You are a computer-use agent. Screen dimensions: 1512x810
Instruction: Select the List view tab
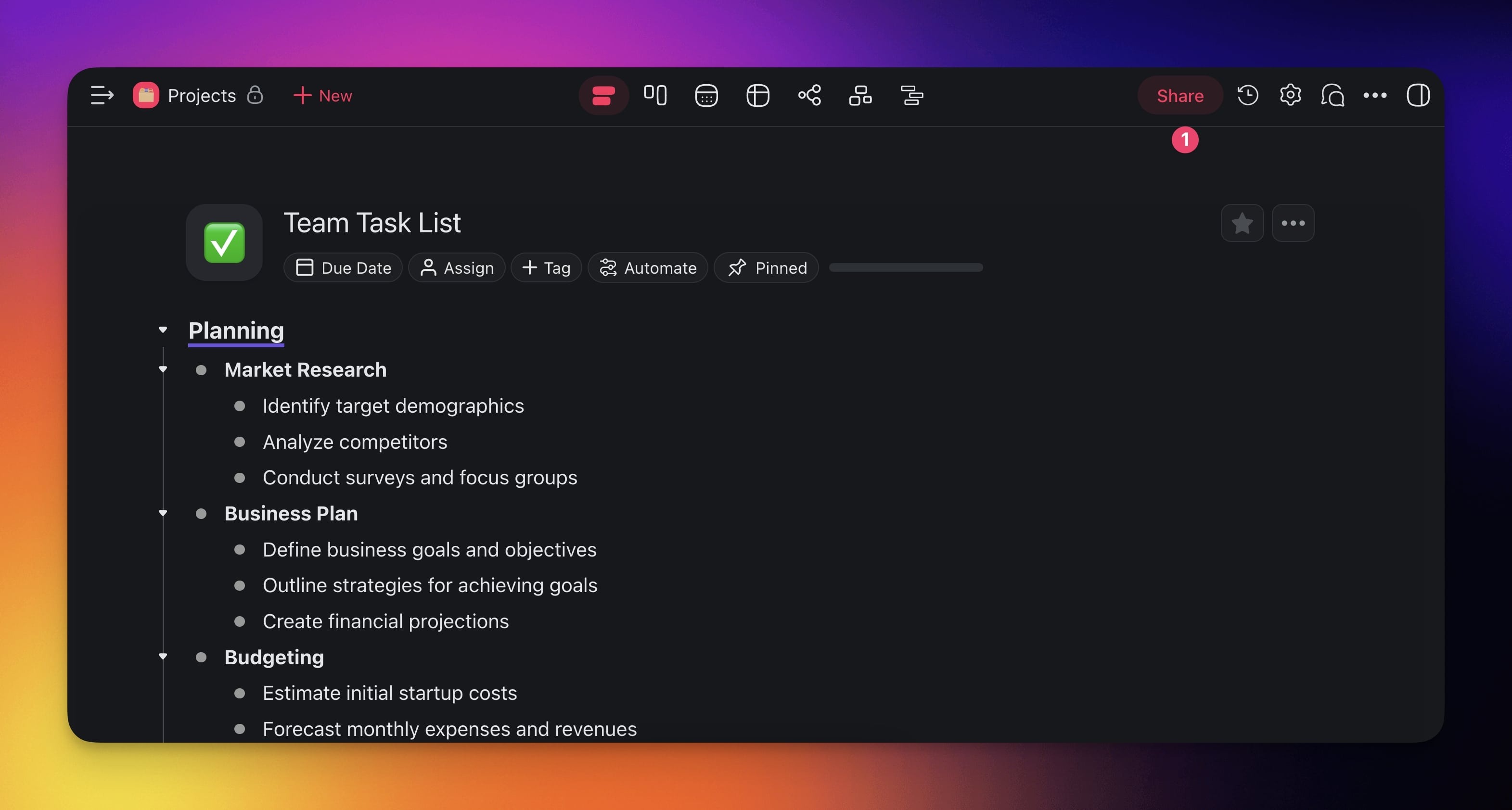[603, 95]
